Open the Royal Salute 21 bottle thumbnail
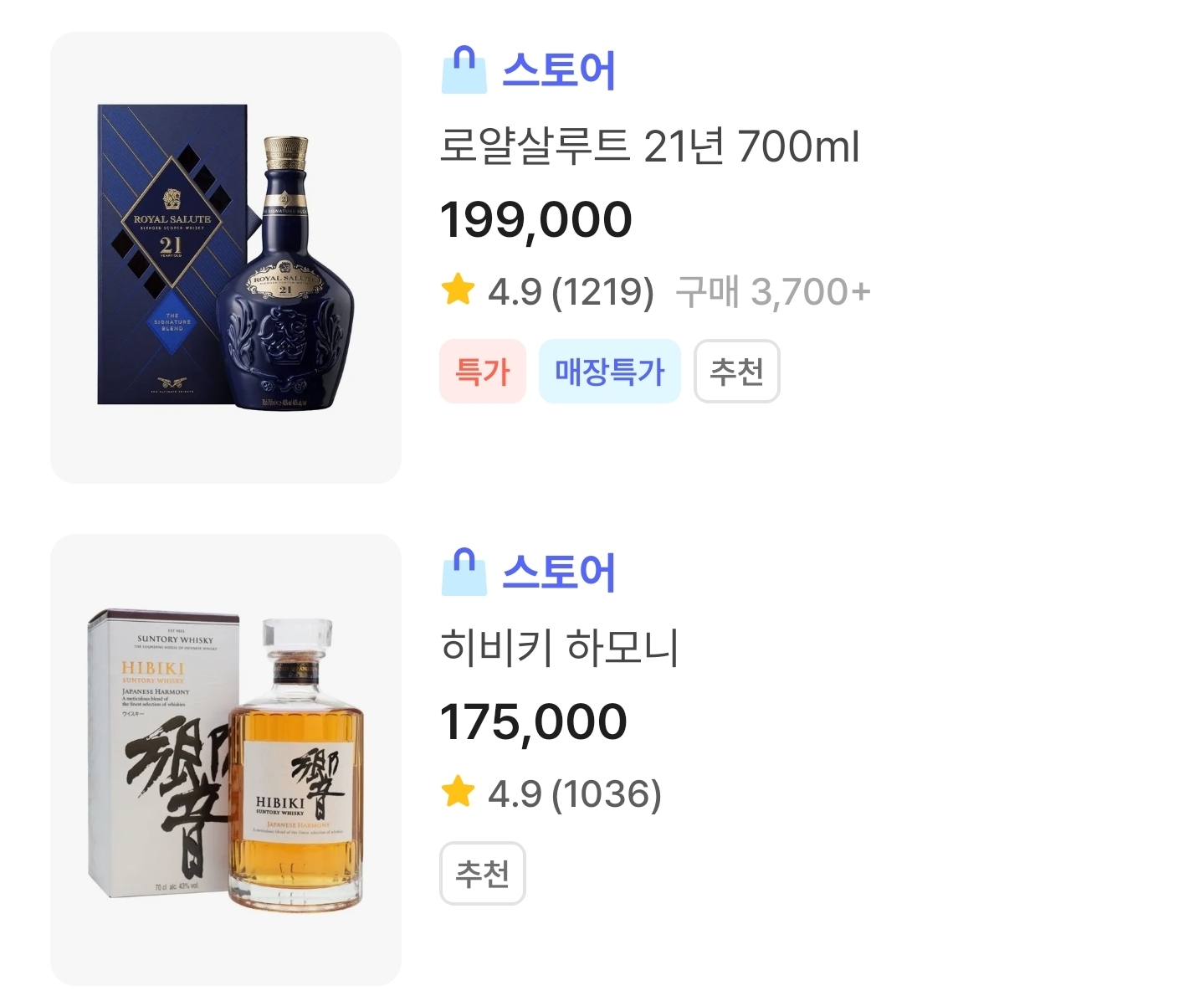This screenshot has height=991, width=1204. [226, 258]
